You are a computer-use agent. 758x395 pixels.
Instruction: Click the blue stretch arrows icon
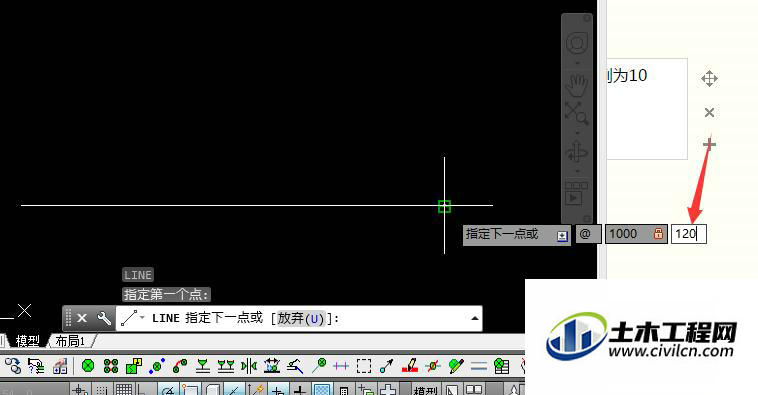272,366
